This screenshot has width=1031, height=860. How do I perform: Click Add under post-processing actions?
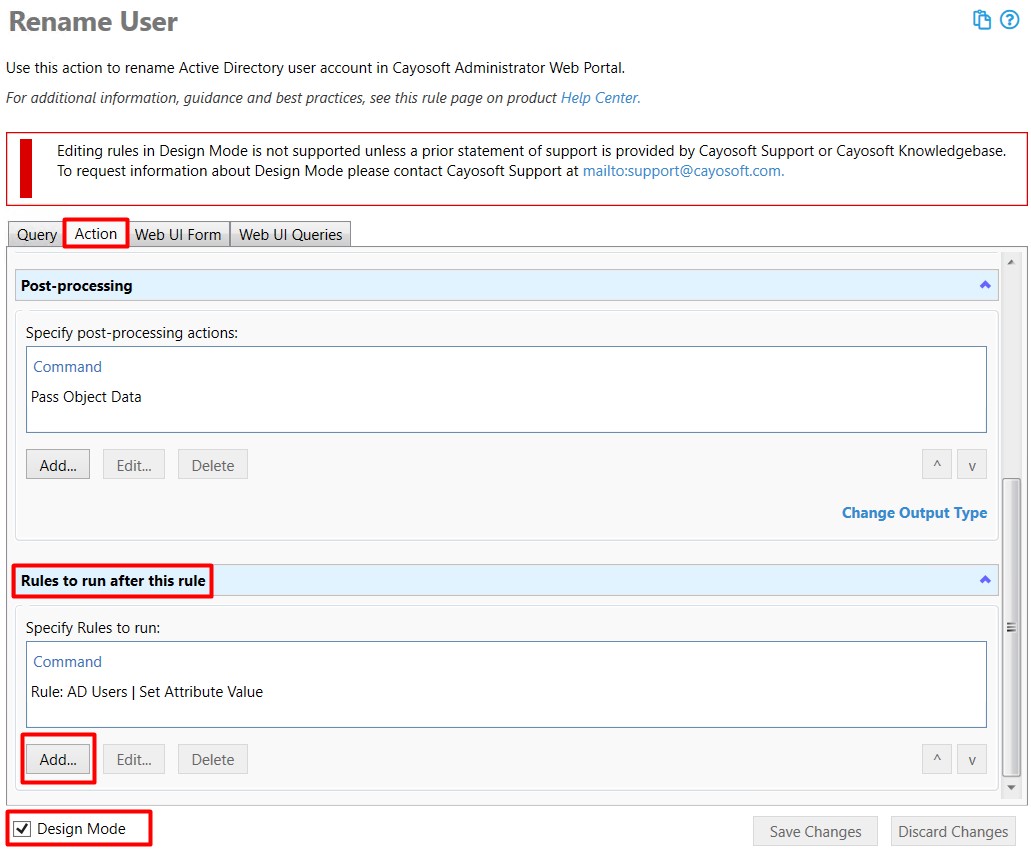point(58,465)
